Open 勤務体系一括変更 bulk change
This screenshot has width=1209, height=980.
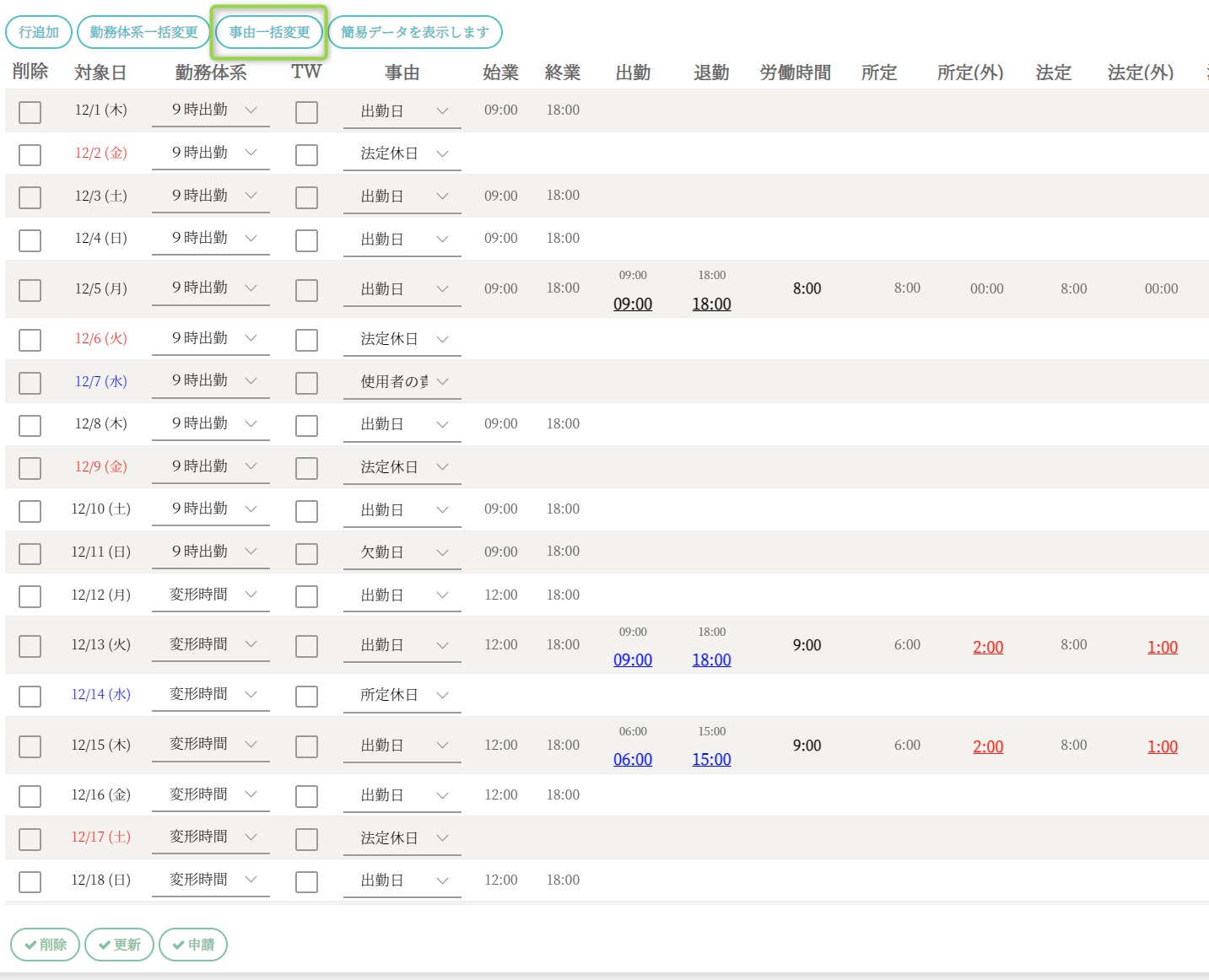click(x=143, y=32)
